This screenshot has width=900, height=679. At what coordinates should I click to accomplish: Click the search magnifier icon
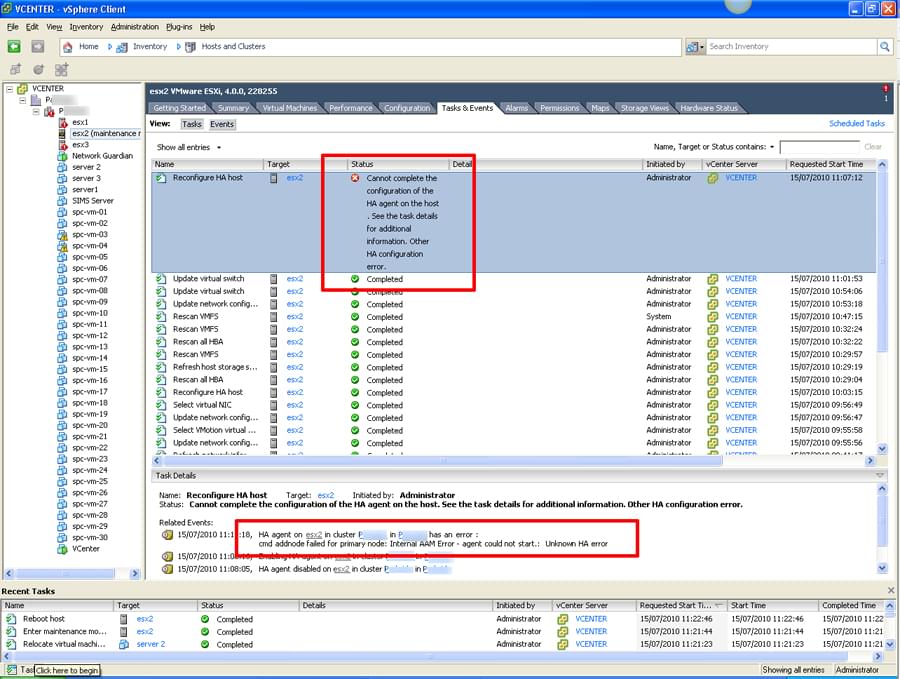coord(885,47)
